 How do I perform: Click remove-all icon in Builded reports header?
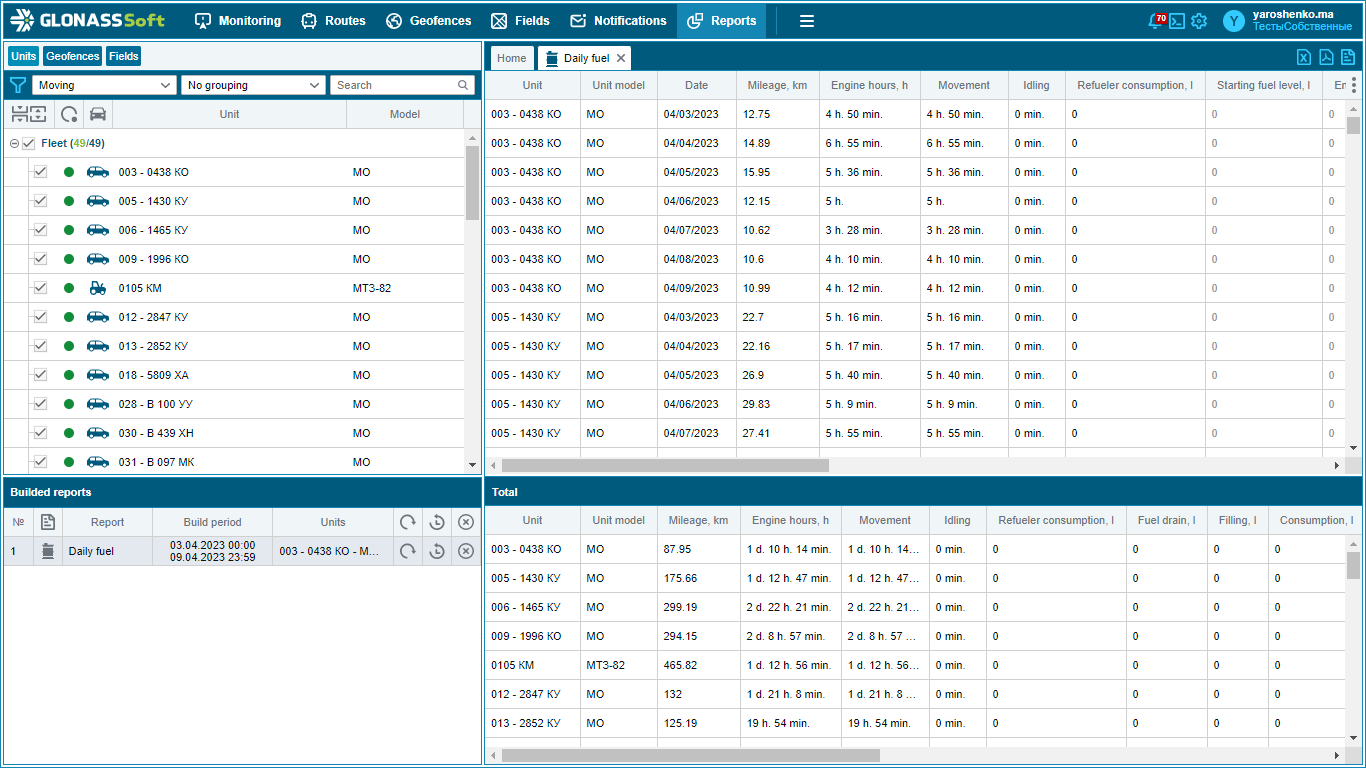pyautogui.click(x=465, y=522)
